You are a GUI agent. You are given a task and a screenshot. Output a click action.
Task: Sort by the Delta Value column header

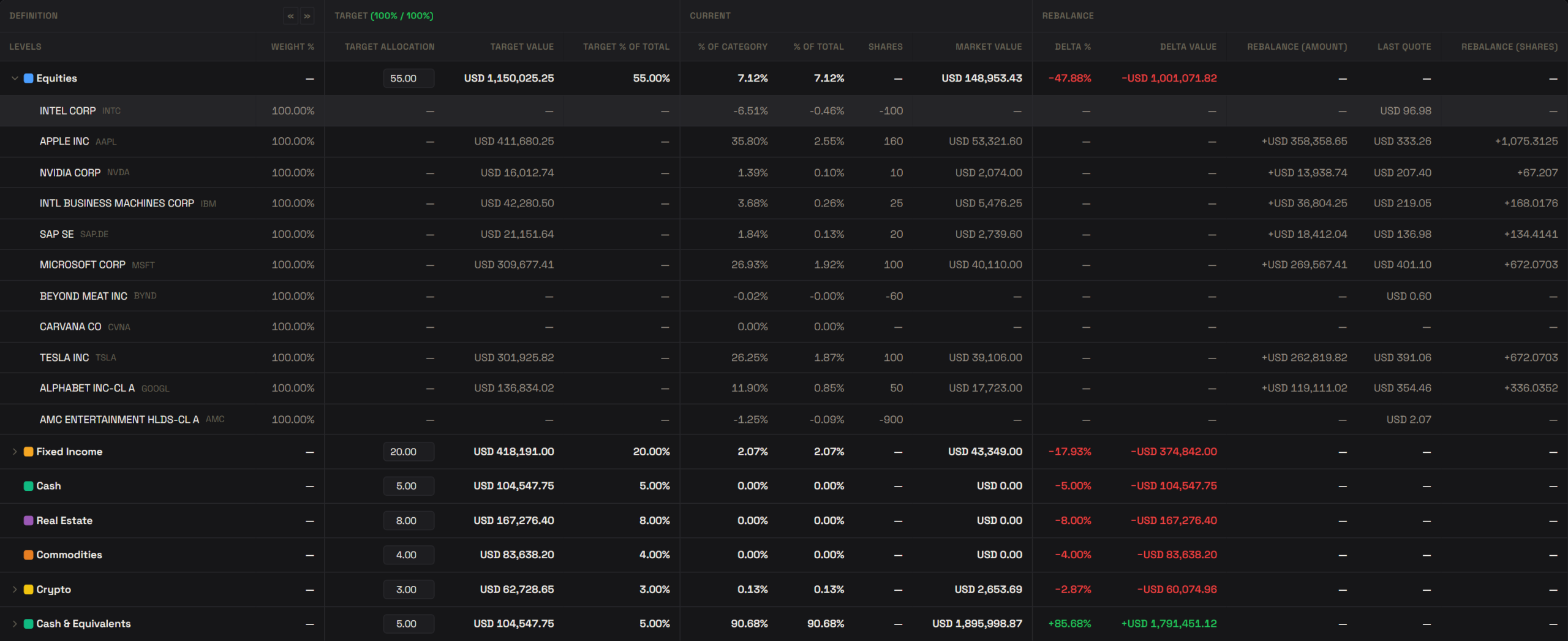[x=1188, y=47]
